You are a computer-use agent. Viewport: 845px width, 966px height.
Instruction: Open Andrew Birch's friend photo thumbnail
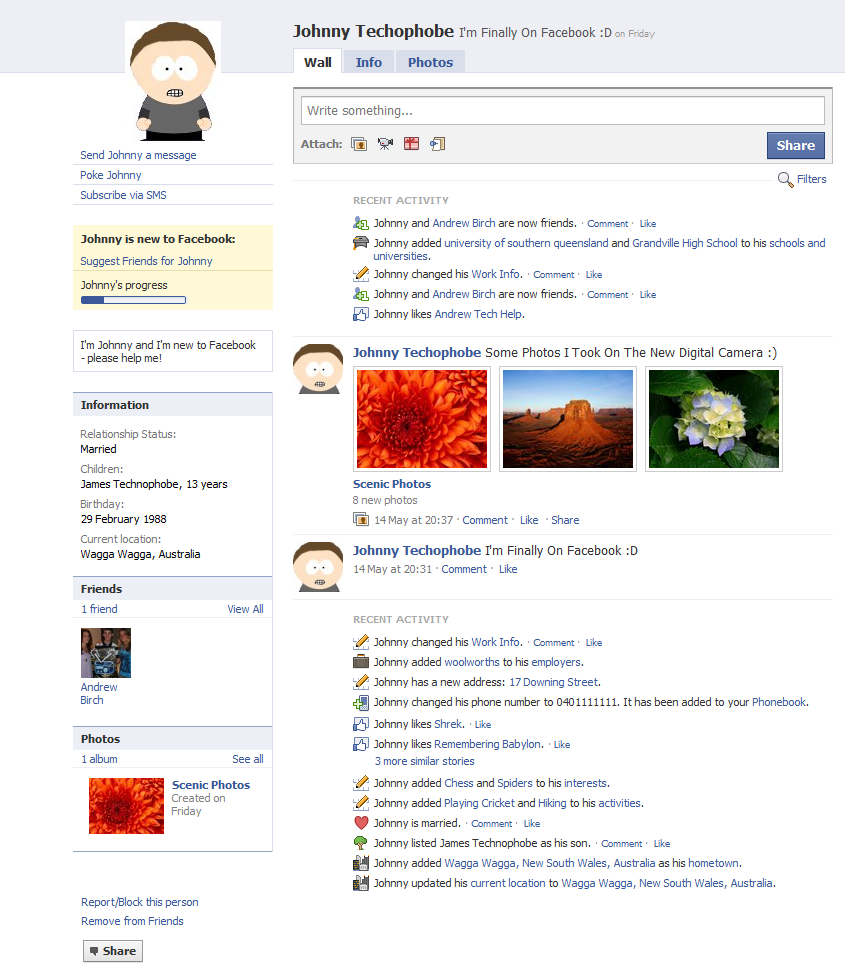point(106,653)
